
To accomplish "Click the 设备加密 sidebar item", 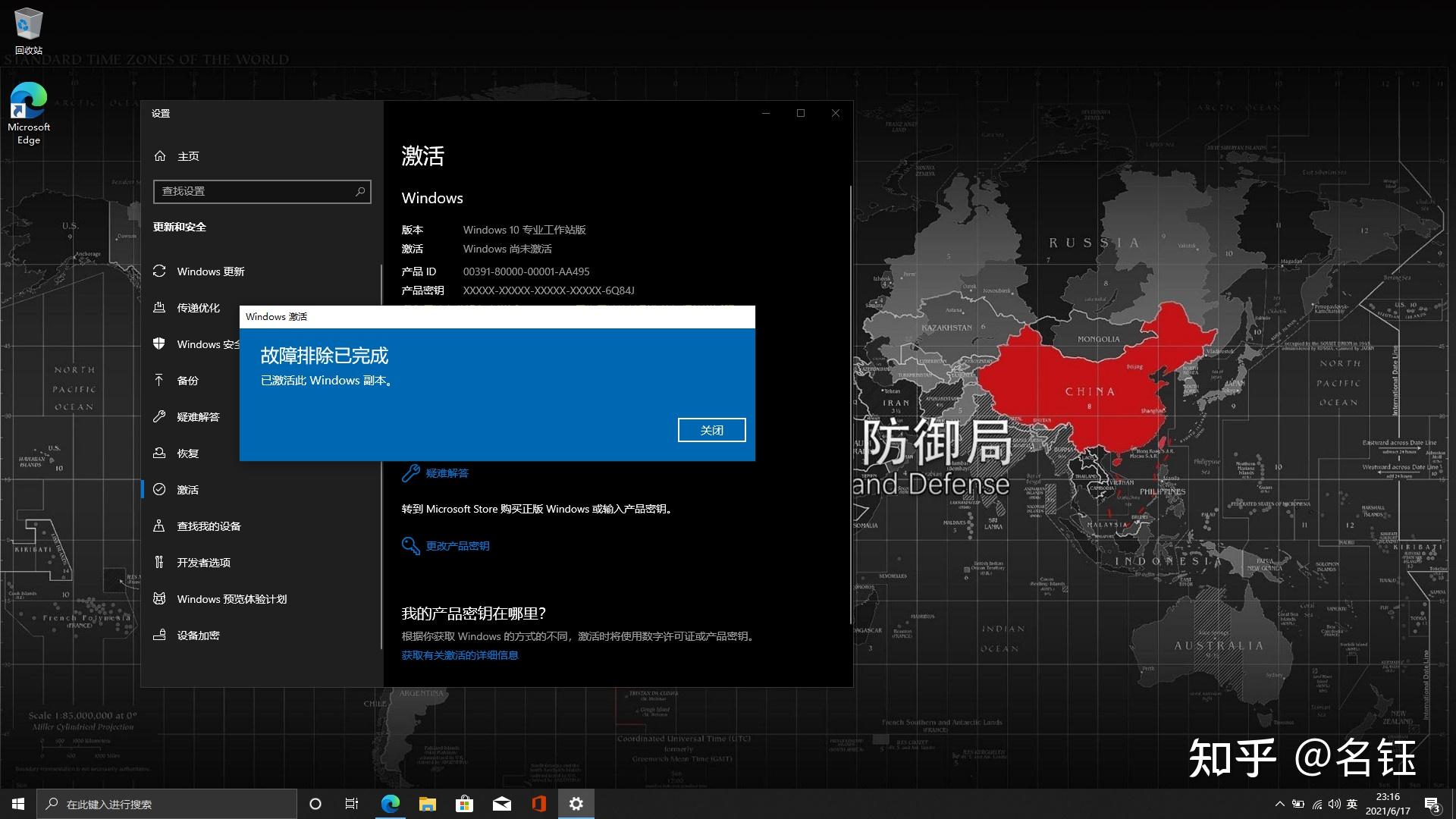I will tap(198, 635).
